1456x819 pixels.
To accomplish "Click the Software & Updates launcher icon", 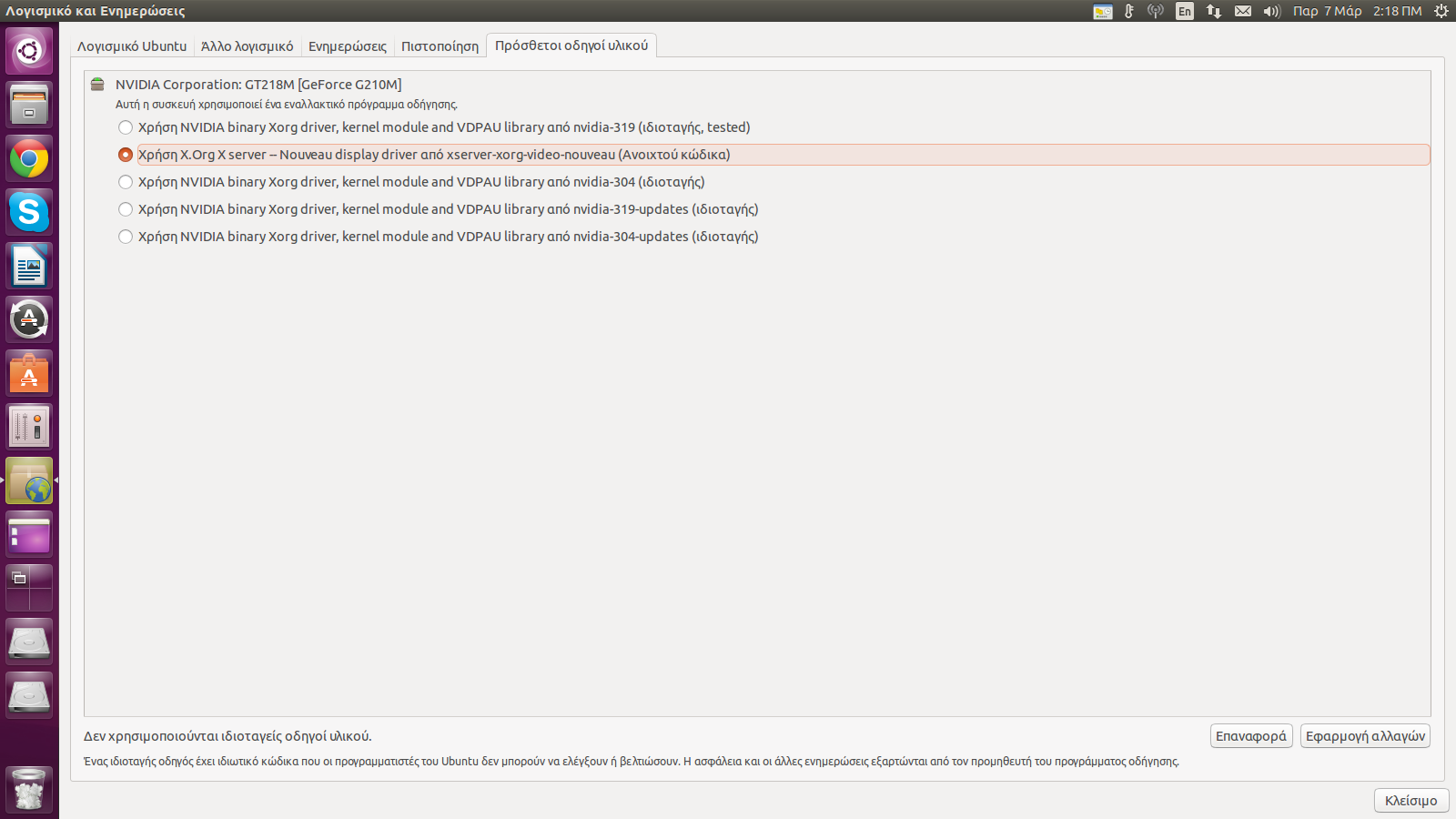I will click(x=29, y=480).
